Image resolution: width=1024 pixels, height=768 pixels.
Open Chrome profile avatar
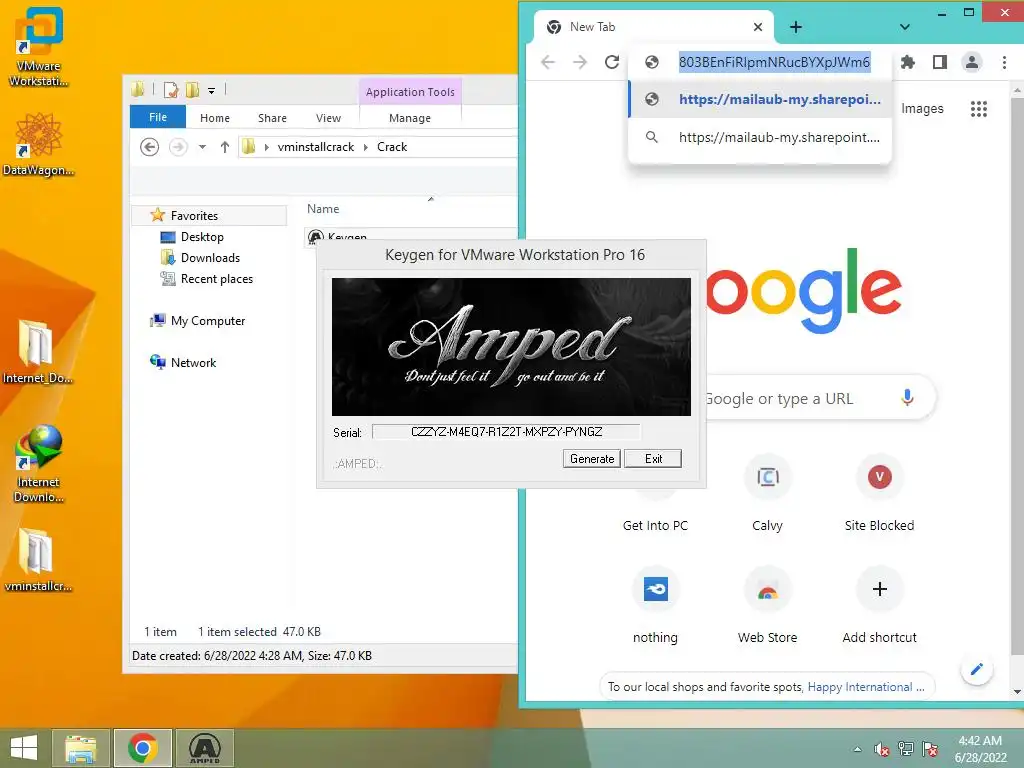pyautogui.click(x=972, y=62)
